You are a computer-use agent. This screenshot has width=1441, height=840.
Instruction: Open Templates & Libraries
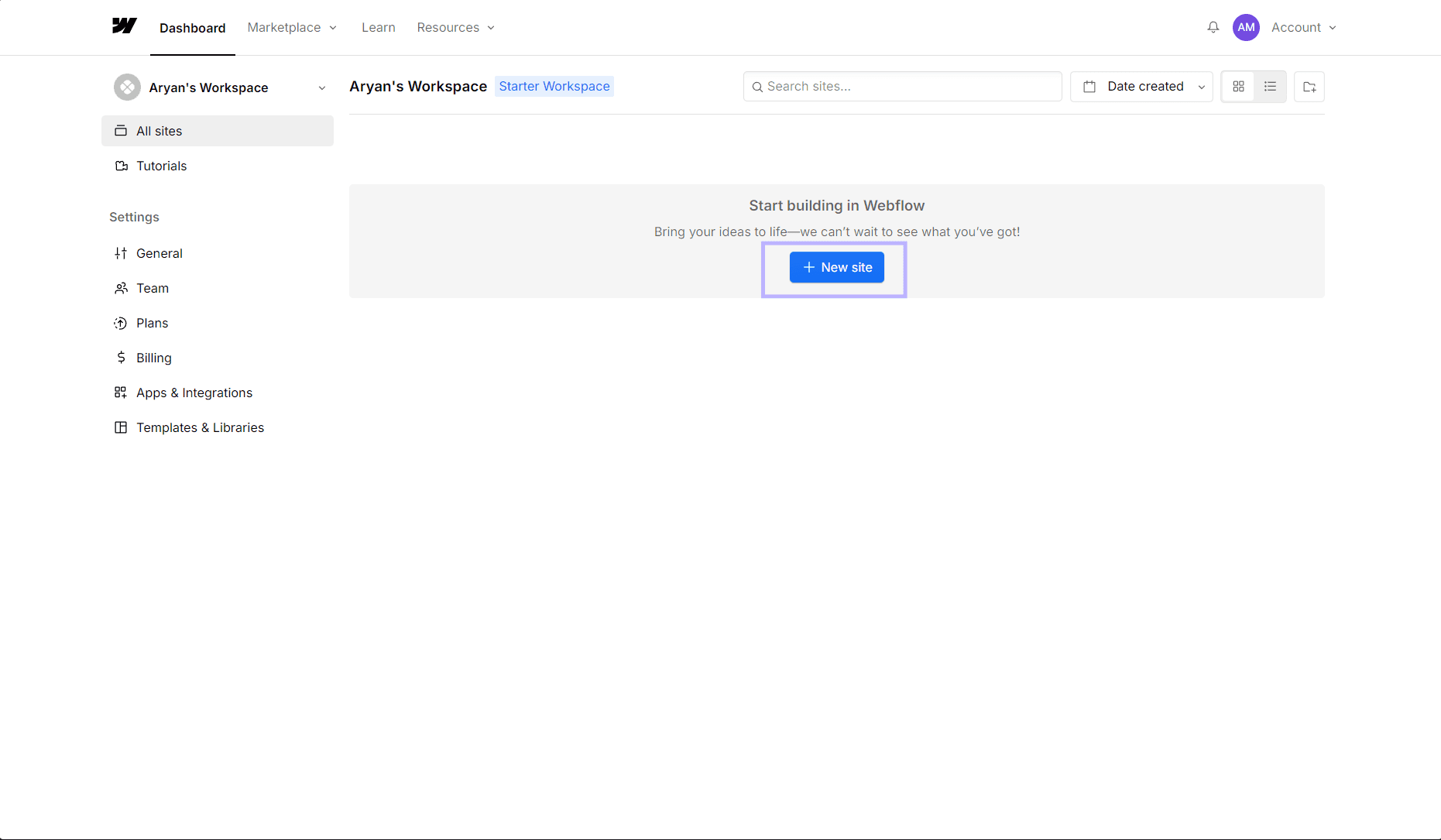tap(218, 427)
